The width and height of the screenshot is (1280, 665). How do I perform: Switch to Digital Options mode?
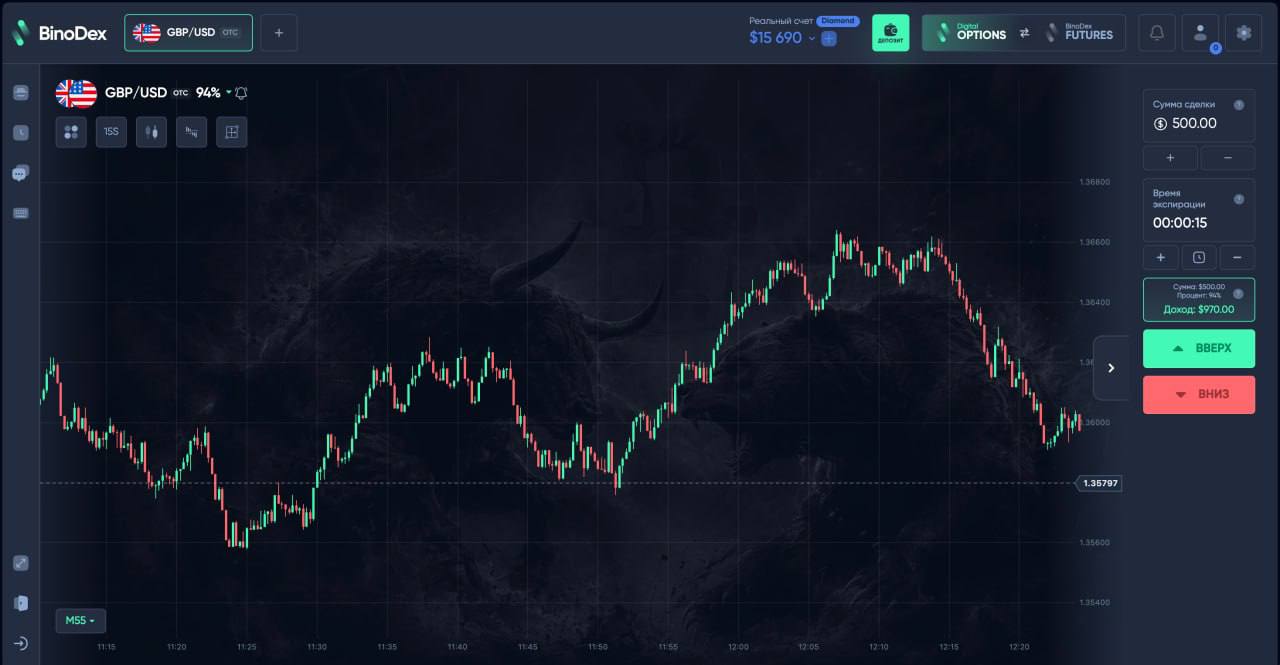[x=970, y=33]
